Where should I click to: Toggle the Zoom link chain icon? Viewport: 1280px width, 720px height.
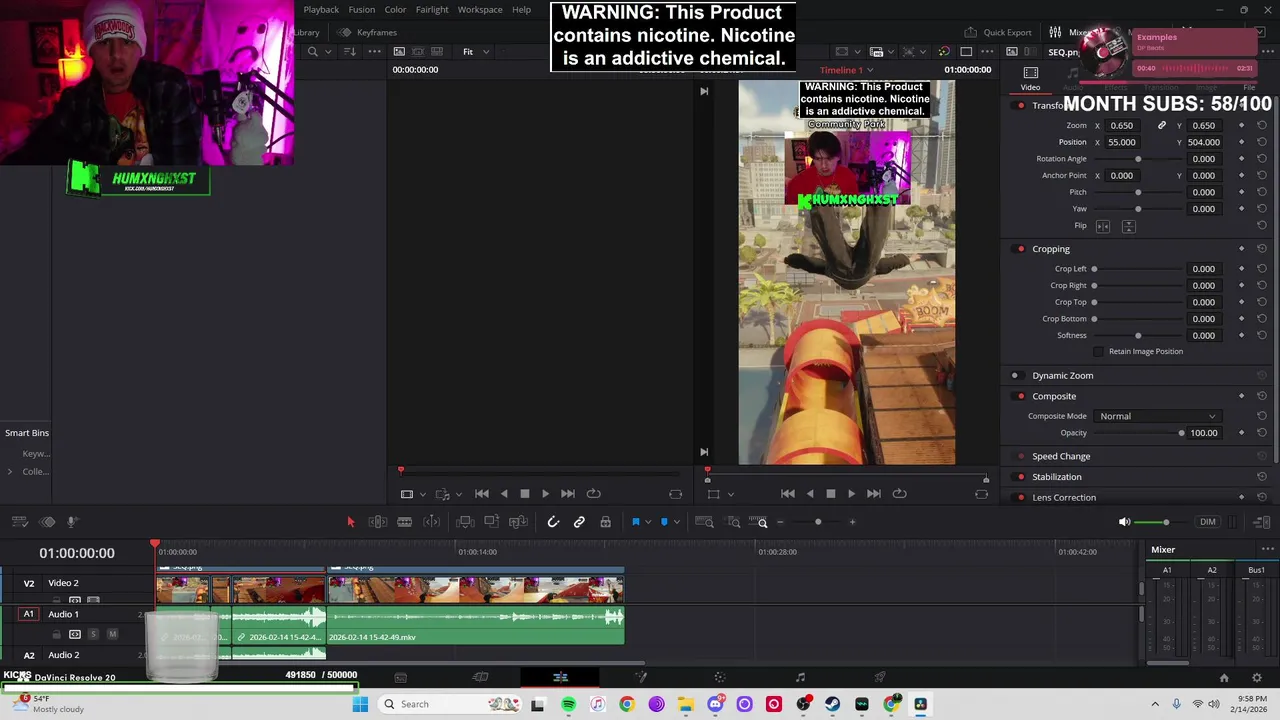pyautogui.click(x=1162, y=126)
